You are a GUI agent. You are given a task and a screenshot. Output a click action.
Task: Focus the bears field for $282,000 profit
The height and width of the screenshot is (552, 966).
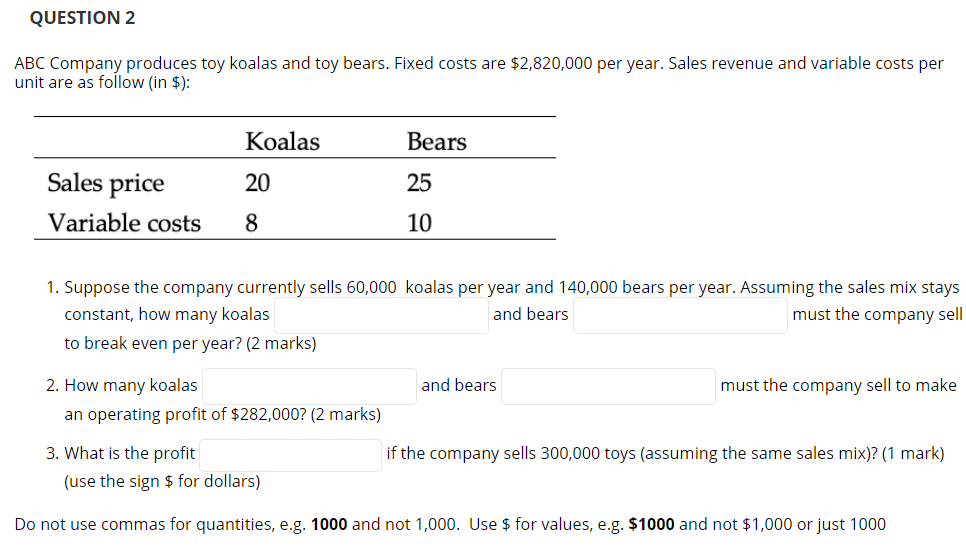click(607, 386)
